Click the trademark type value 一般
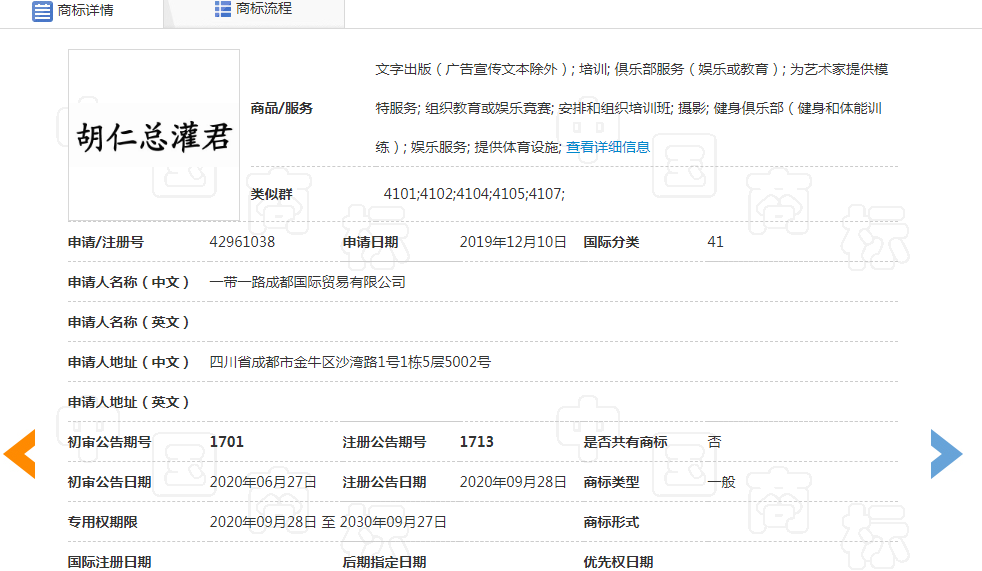This screenshot has width=982, height=571. click(721, 482)
